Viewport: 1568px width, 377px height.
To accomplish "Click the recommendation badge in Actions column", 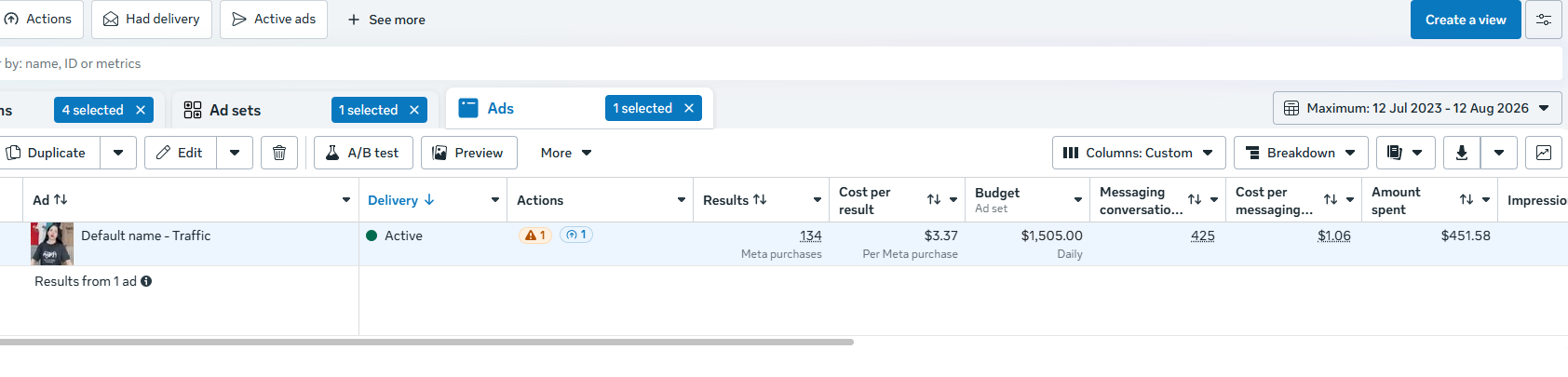I will pyautogui.click(x=576, y=235).
